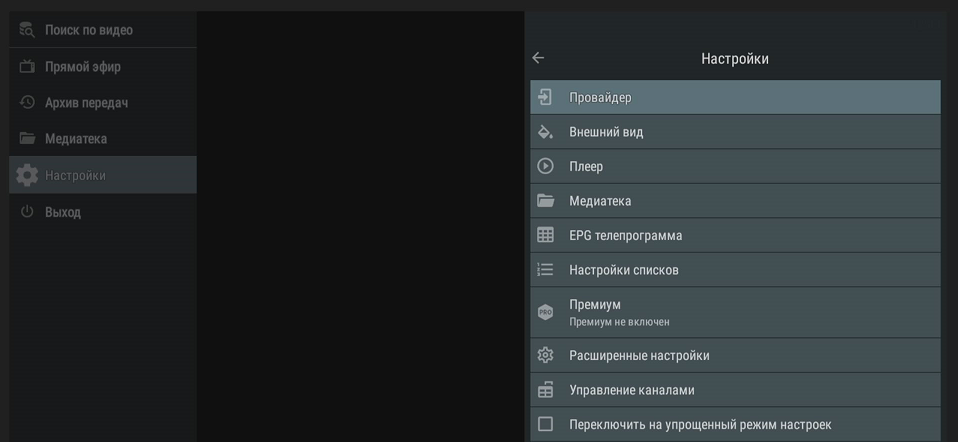Select Прямой эфир in sidebar
This screenshot has height=442, width=958.
(82, 67)
